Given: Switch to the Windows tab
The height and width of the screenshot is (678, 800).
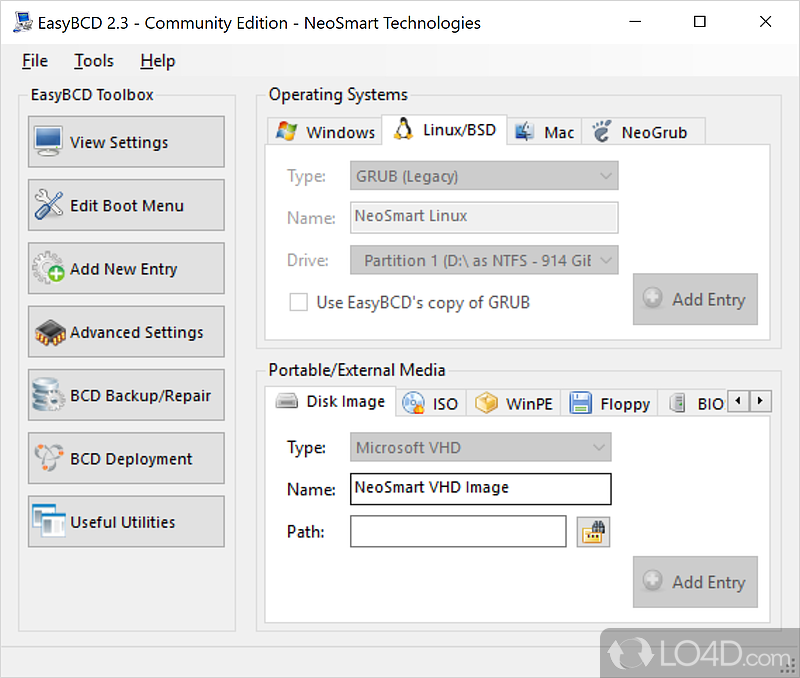Looking at the screenshot, I should click(x=326, y=132).
